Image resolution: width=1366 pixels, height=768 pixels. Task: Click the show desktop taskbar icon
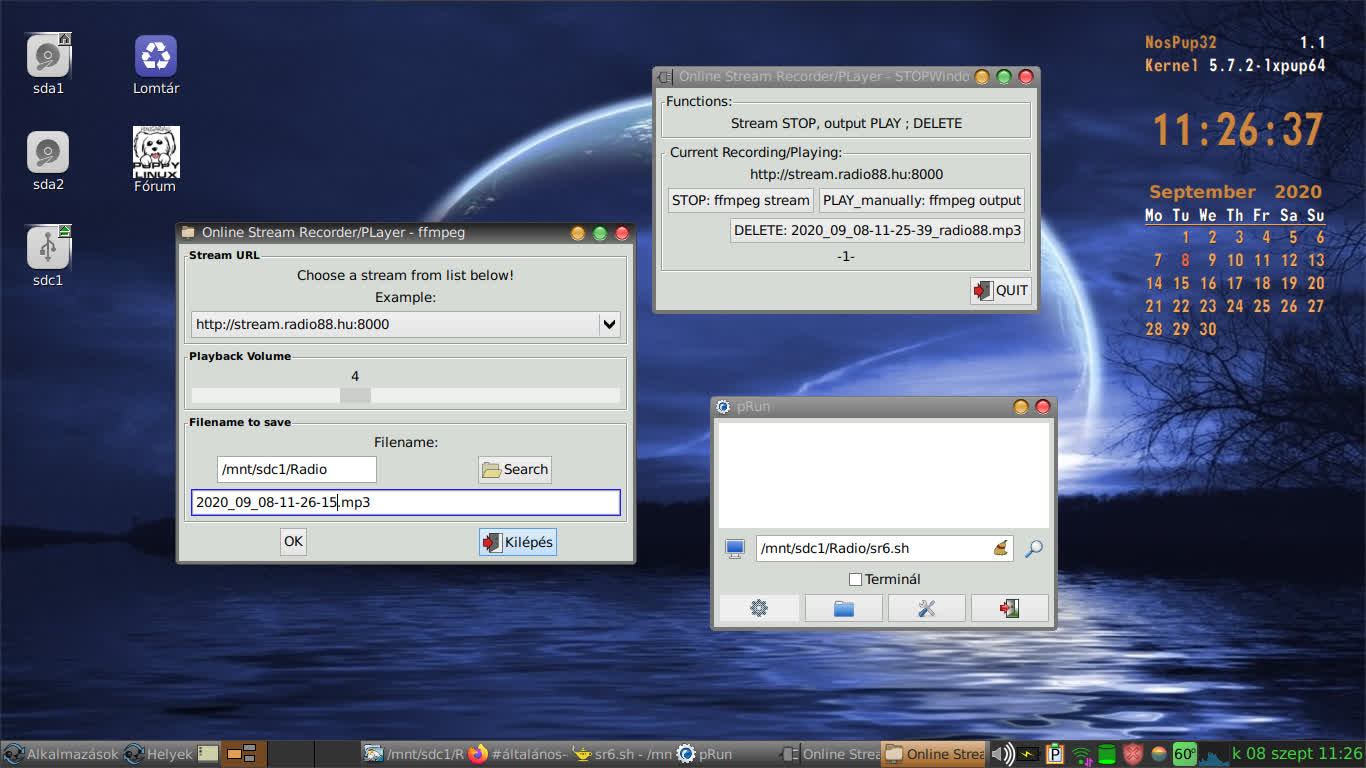point(208,754)
